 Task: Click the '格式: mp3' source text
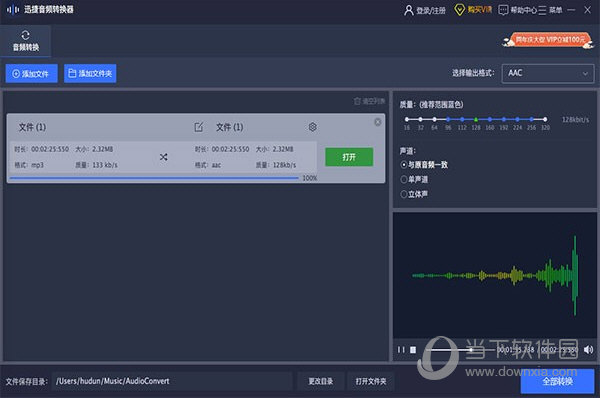tap(29, 165)
